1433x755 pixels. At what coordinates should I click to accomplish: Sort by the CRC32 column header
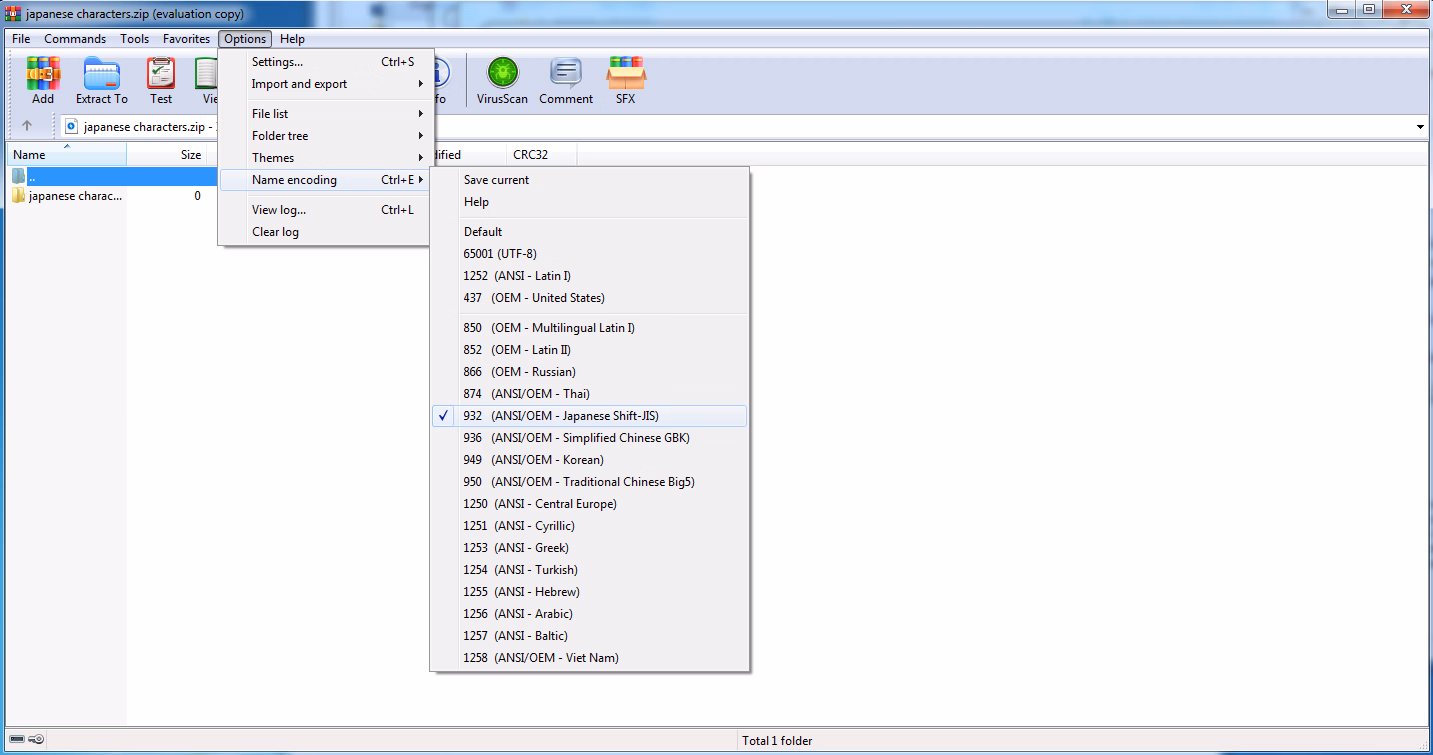[541, 155]
